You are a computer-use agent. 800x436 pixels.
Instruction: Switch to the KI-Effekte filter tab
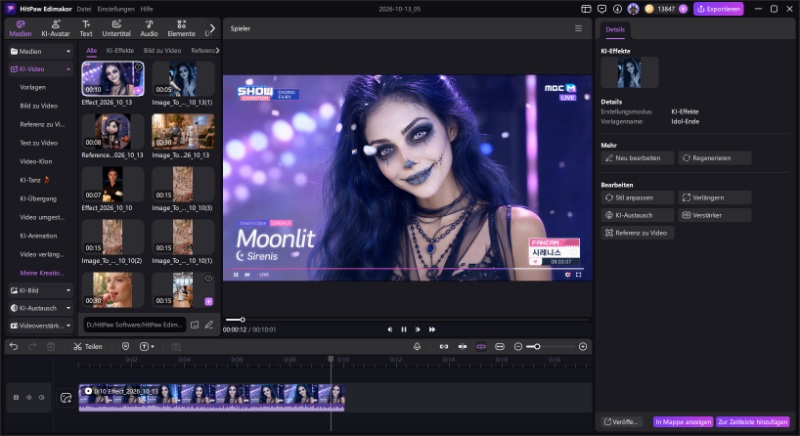tap(120, 50)
